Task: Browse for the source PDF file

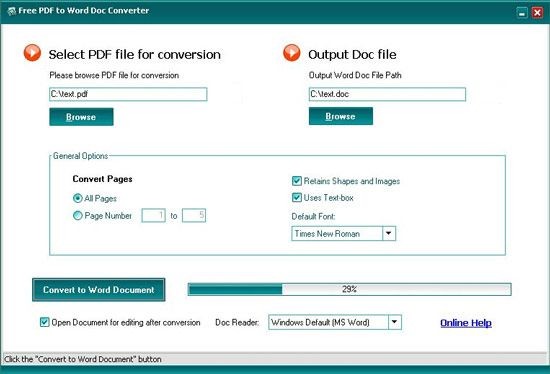Action: coord(81,117)
